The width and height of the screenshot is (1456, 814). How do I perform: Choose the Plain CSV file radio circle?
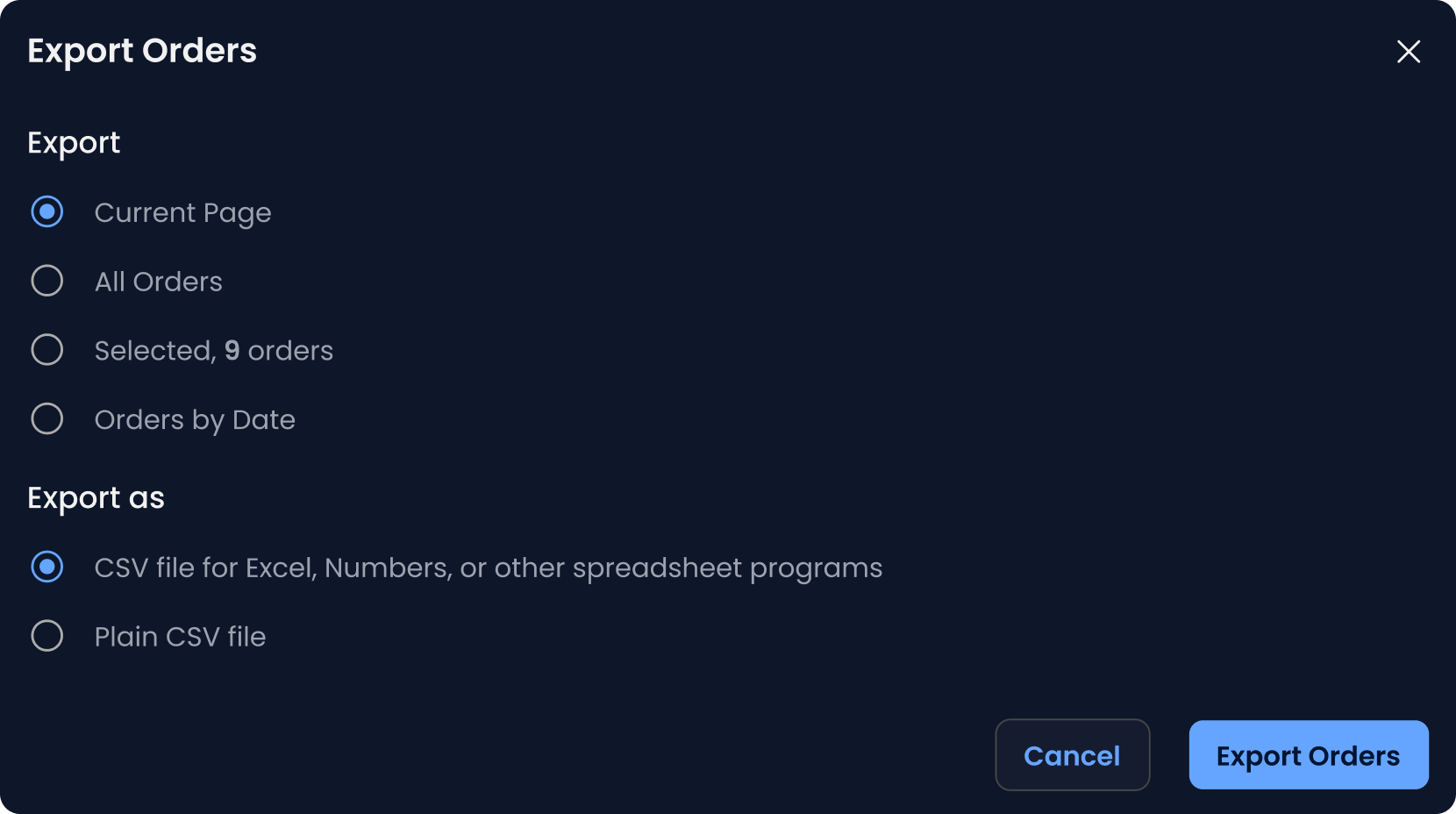(47, 636)
